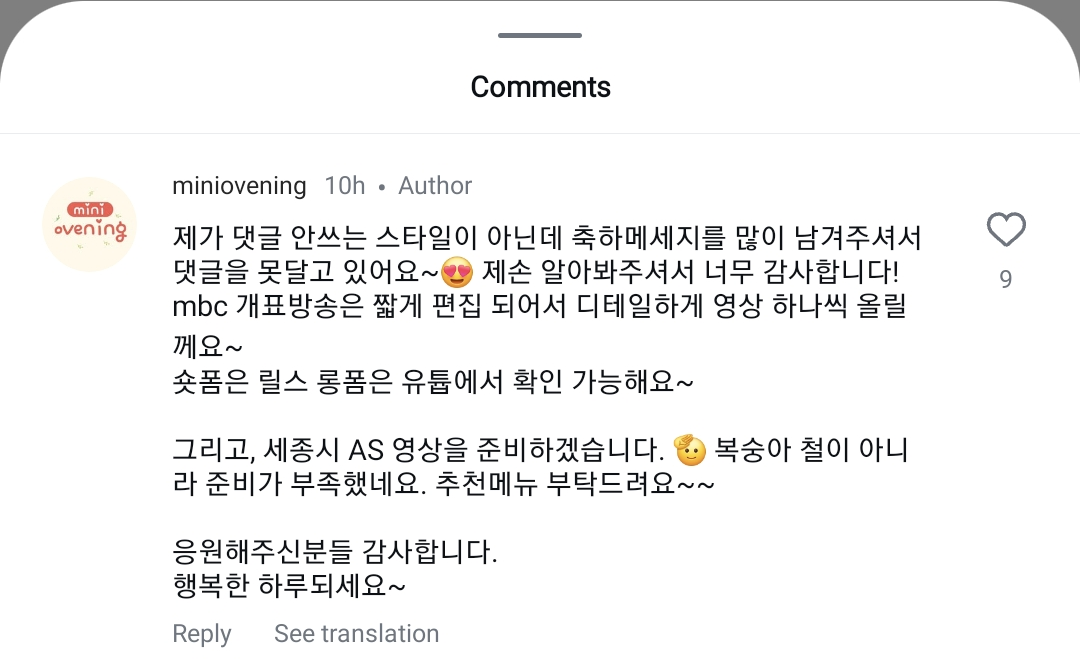Open the miniovening profile picture avatar
The width and height of the screenshot is (1080, 669).
(90, 225)
